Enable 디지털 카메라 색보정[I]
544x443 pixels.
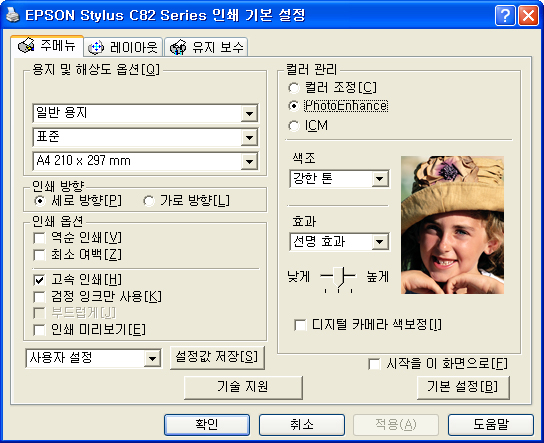(x=300, y=325)
